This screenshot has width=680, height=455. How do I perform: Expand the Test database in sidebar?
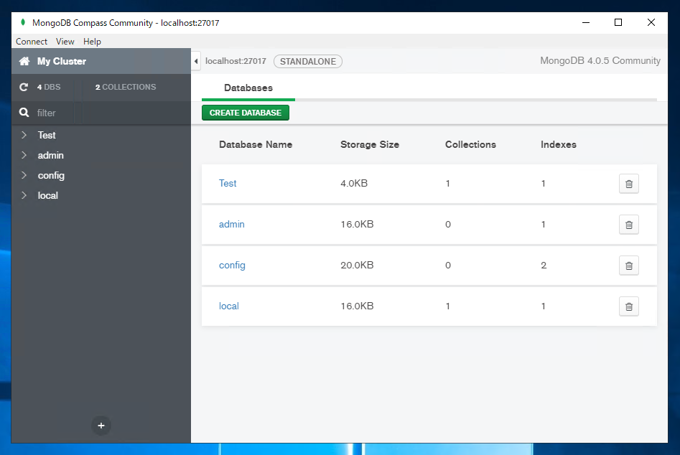pos(24,135)
